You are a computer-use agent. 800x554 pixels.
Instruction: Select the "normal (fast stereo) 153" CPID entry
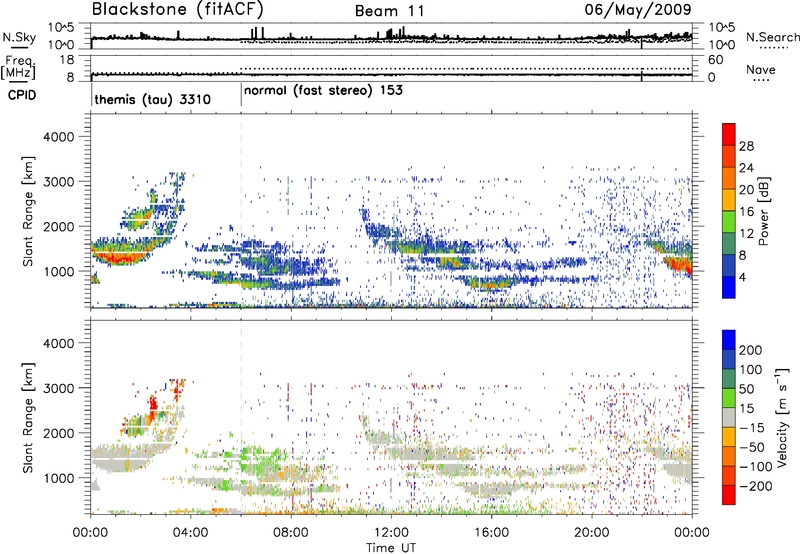(x=323, y=91)
